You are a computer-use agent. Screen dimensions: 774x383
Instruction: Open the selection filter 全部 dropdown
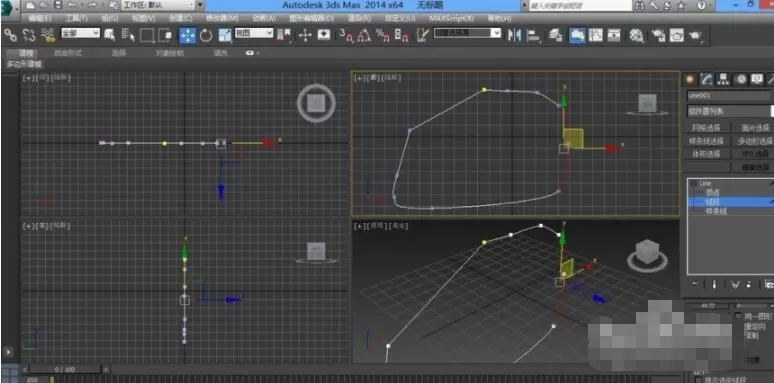(x=80, y=33)
